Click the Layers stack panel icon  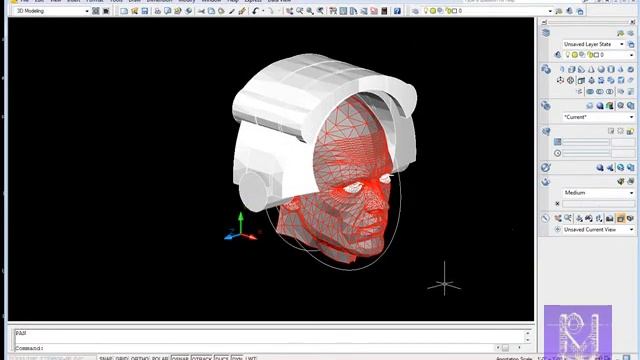546,33
